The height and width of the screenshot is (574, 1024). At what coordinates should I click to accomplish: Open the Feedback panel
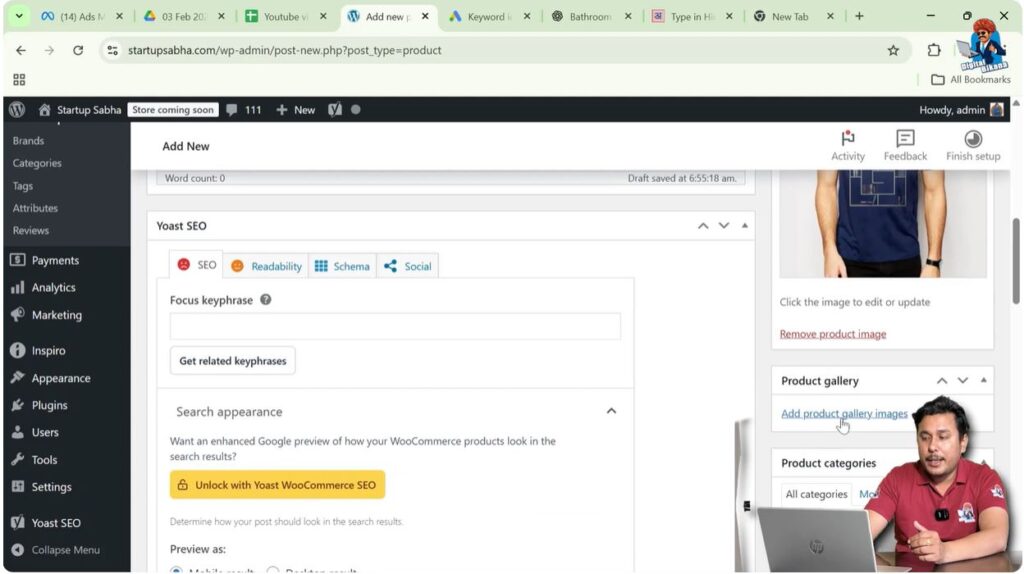coord(905,146)
